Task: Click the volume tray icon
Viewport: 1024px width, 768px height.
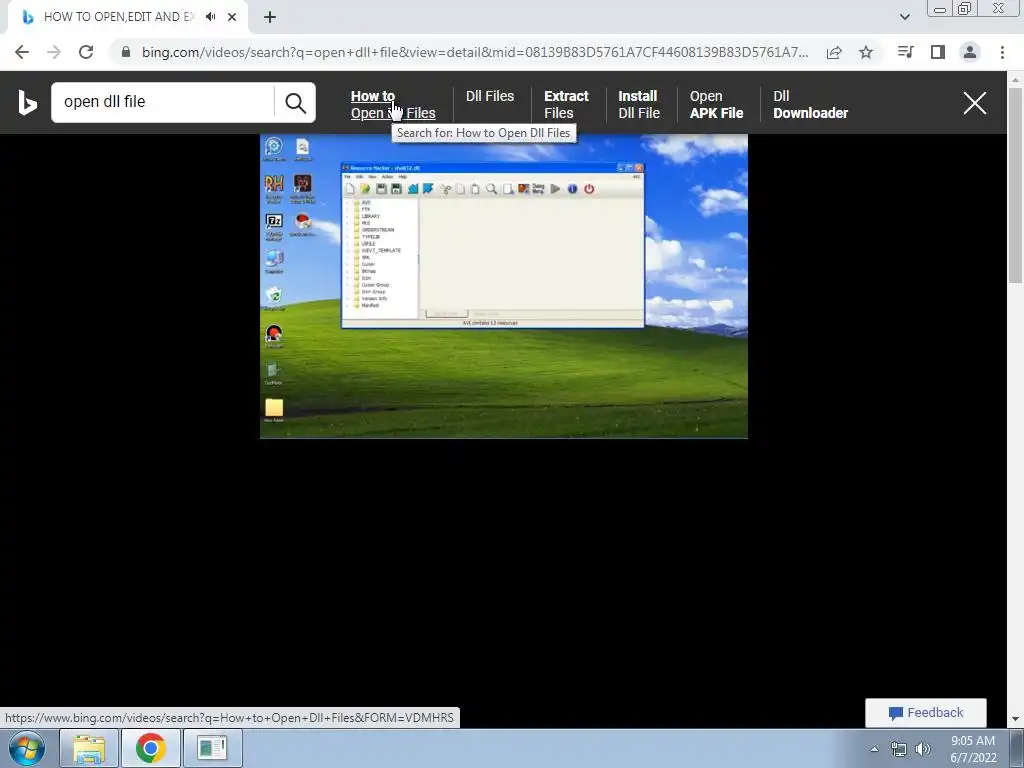Action: 923,749
